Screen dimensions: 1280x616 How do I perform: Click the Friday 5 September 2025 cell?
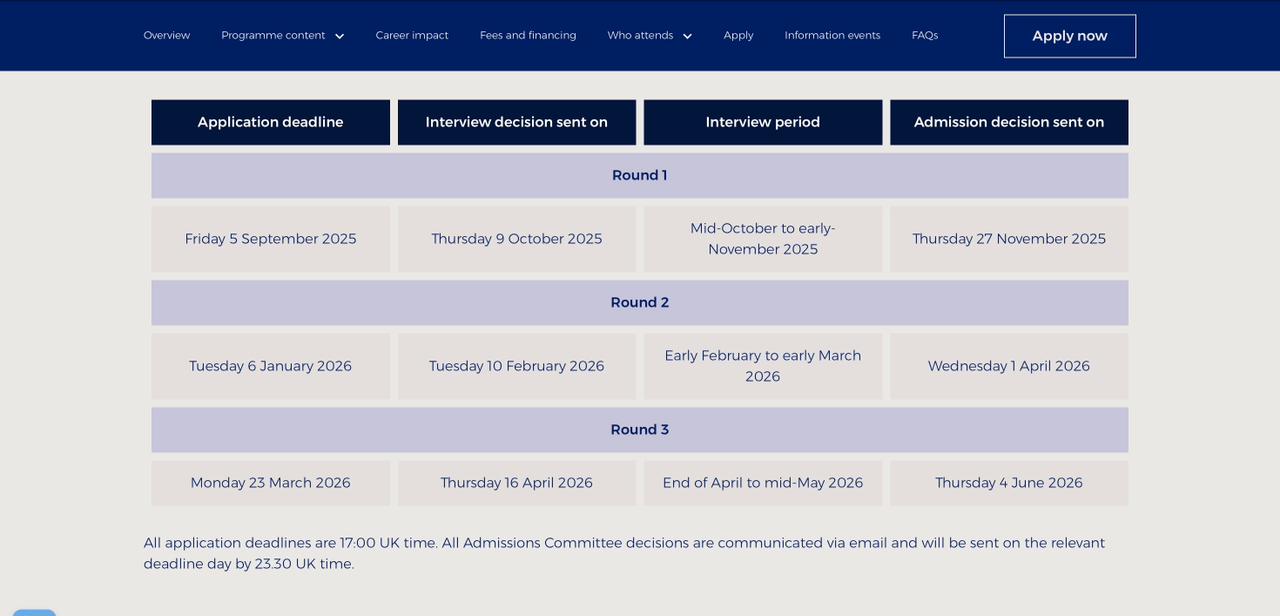(x=270, y=239)
